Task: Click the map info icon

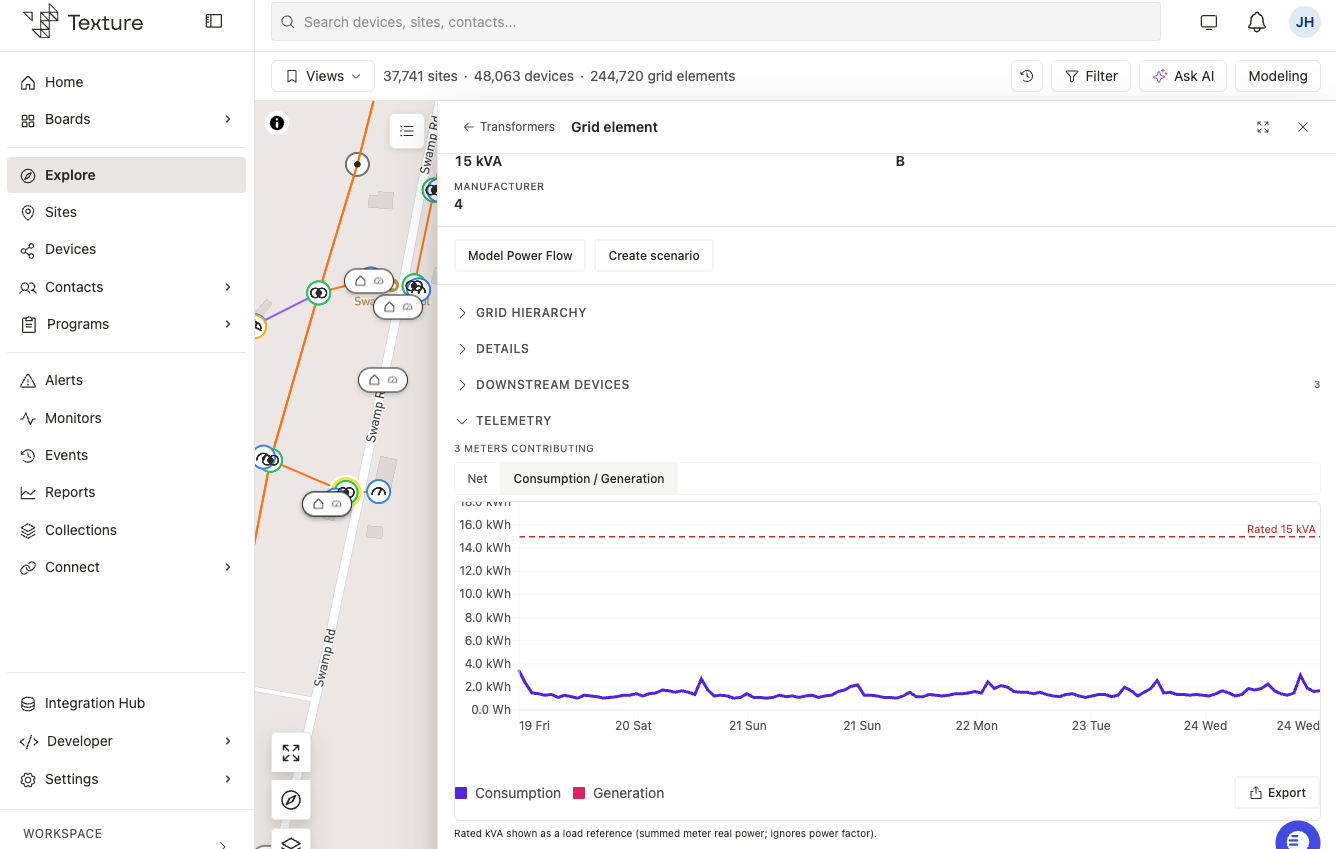Action: pyautogui.click(x=277, y=123)
